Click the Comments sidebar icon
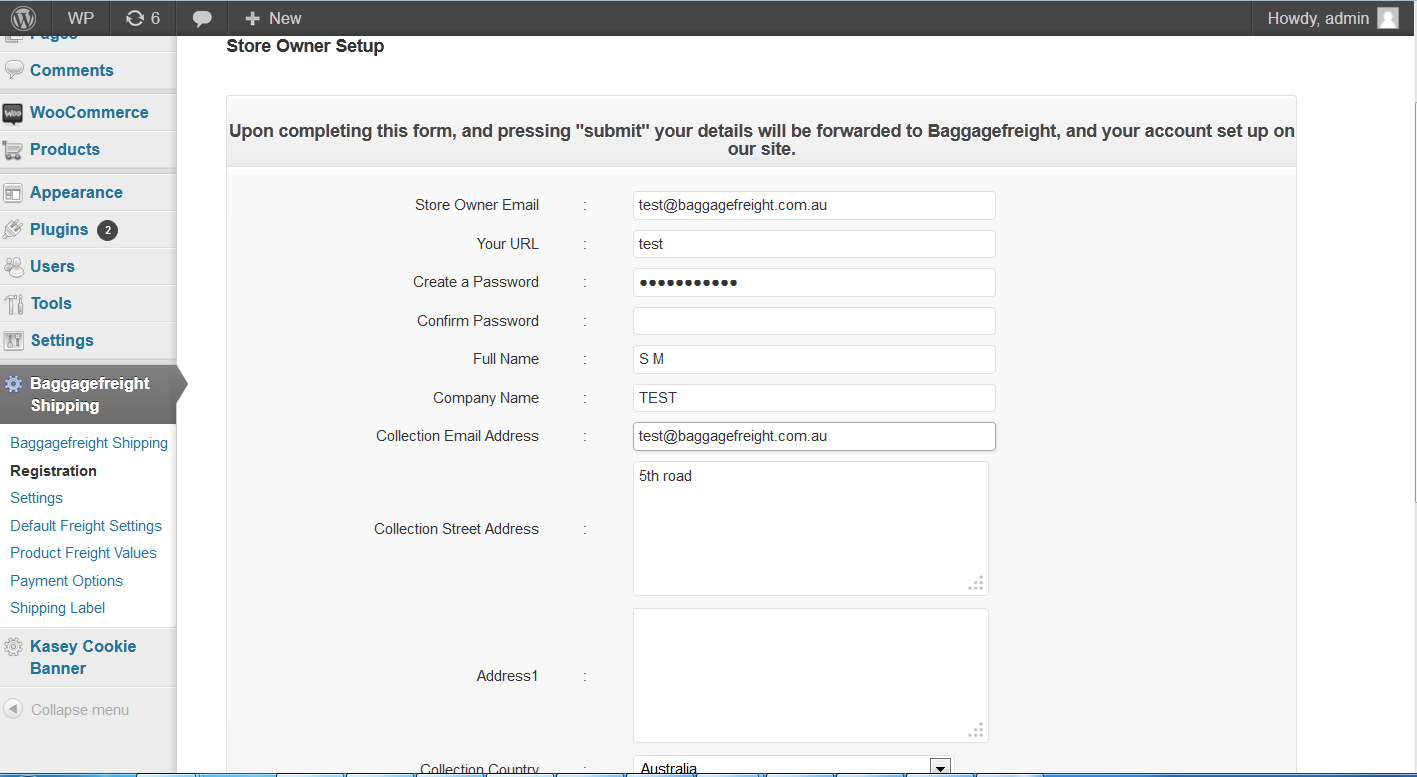The width and height of the screenshot is (1417, 777). click(14, 70)
